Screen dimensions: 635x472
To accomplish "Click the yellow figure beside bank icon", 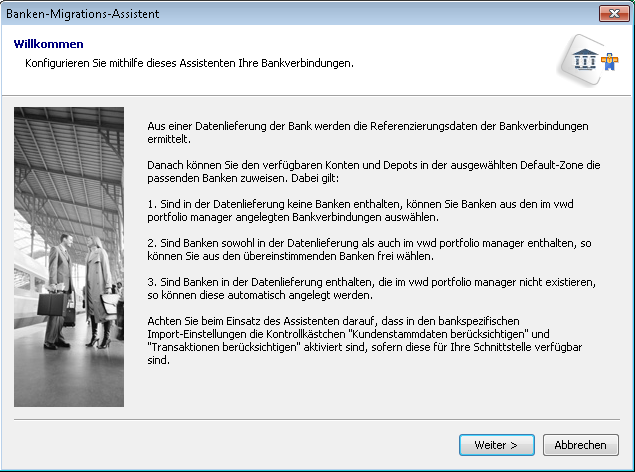I will pyautogui.click(x=606, y=62).
